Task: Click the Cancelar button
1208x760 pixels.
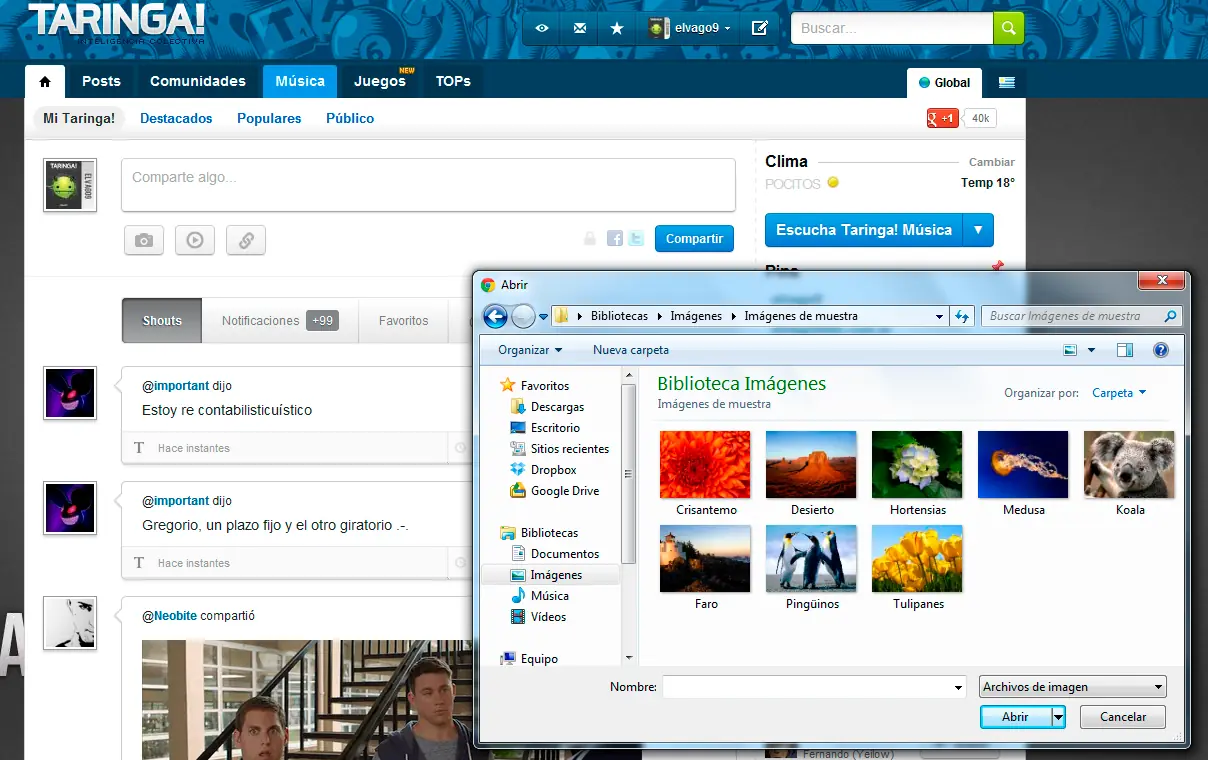Action: click(1123, 717)
